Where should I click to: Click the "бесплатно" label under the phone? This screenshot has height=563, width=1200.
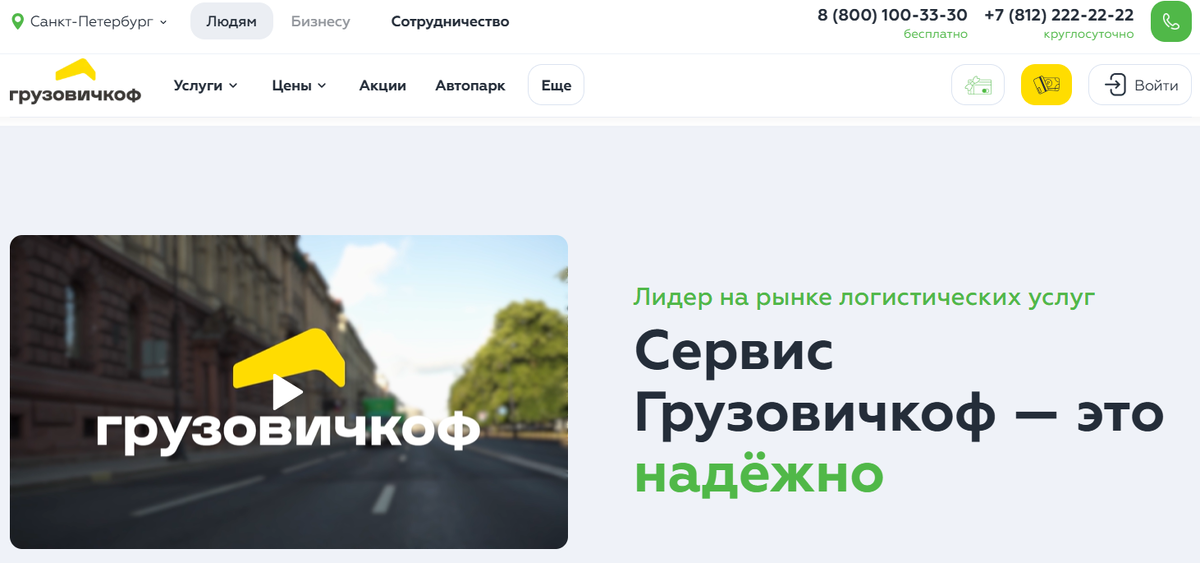tap(936, 34)
